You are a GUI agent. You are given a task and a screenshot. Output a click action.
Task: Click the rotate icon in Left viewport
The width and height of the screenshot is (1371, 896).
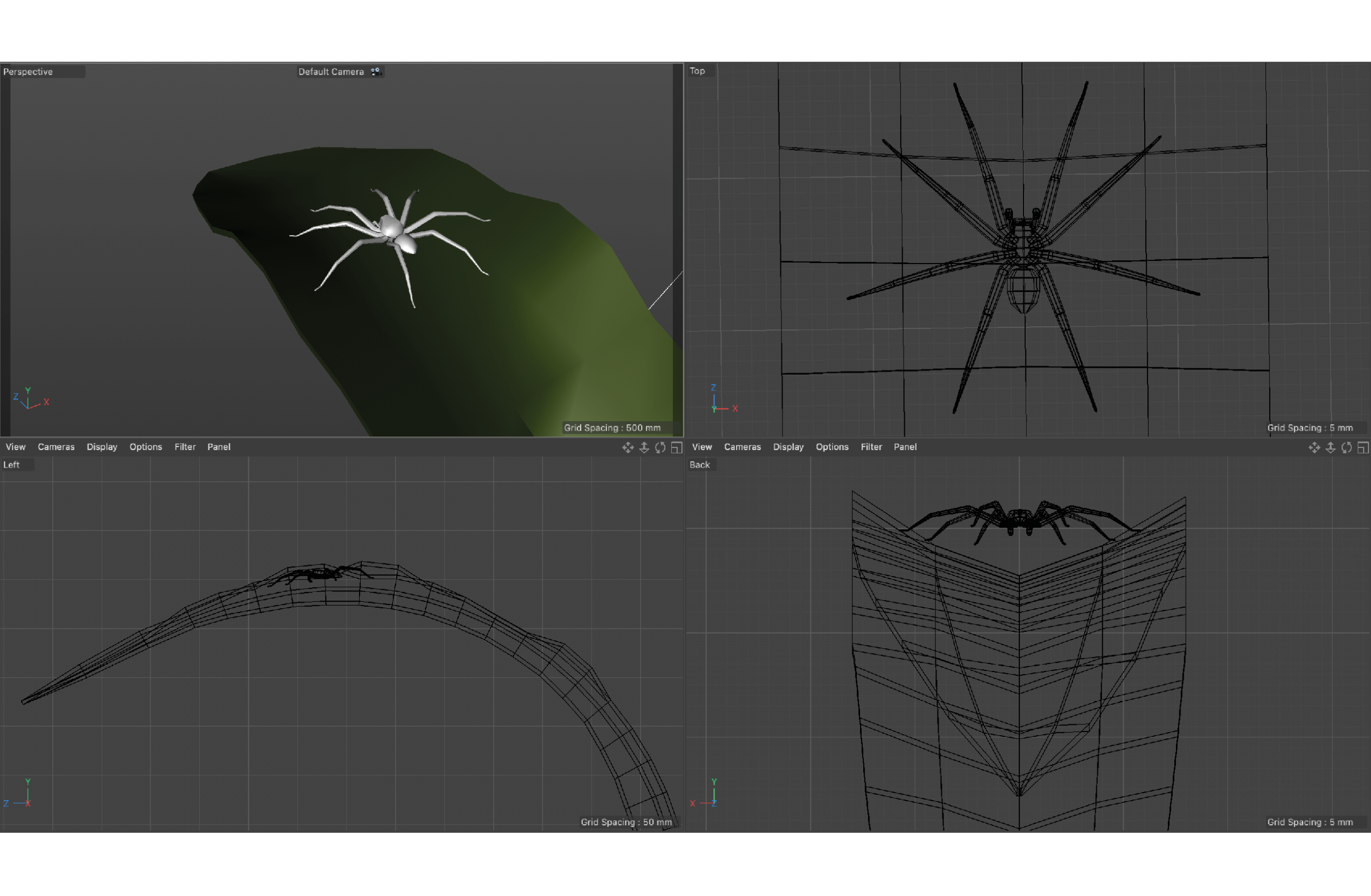[x=660, y=447]
